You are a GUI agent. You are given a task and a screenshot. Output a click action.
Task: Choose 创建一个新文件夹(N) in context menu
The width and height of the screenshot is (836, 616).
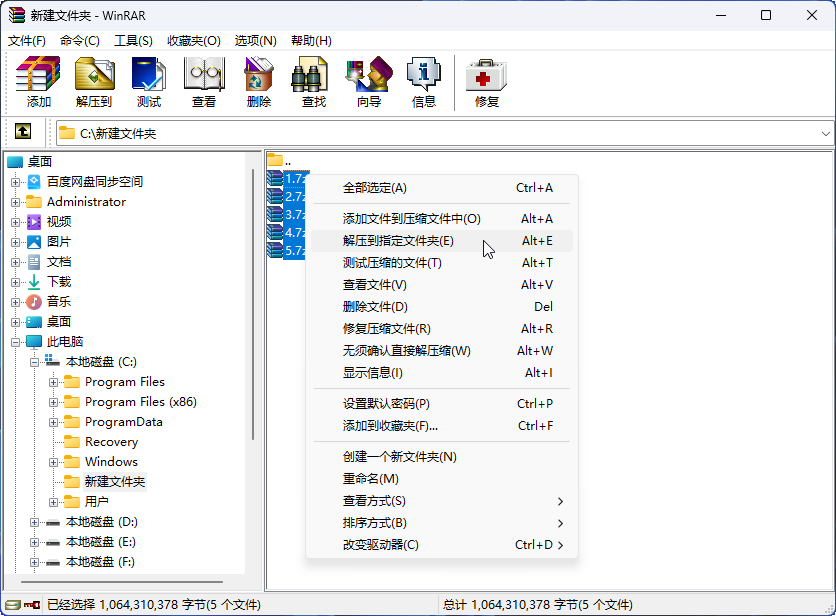coord(441,457)
